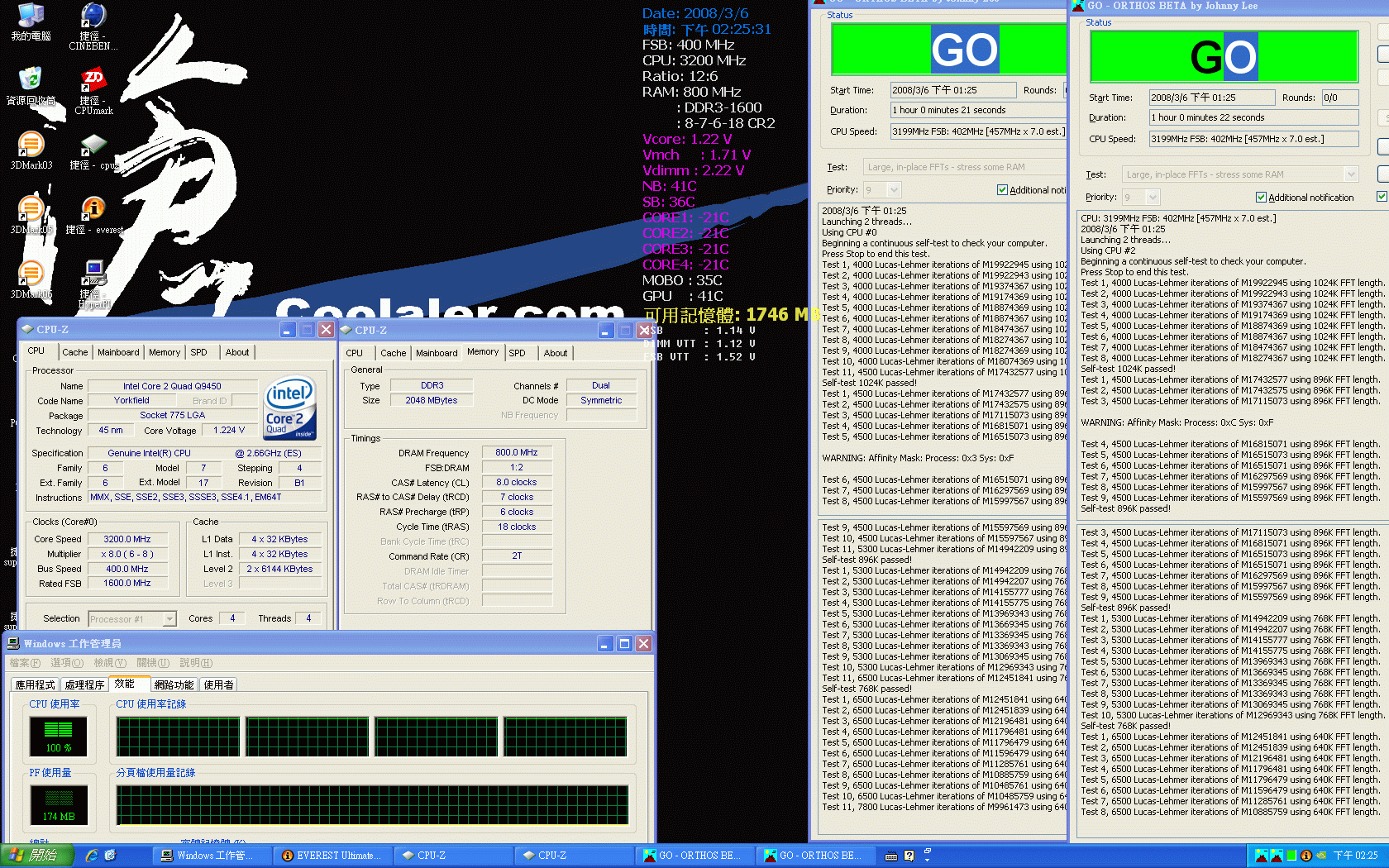Select the 3DMark05 desktop shortcut
The height and width of the screenshot is (868, 1389).
click(31, 214)
